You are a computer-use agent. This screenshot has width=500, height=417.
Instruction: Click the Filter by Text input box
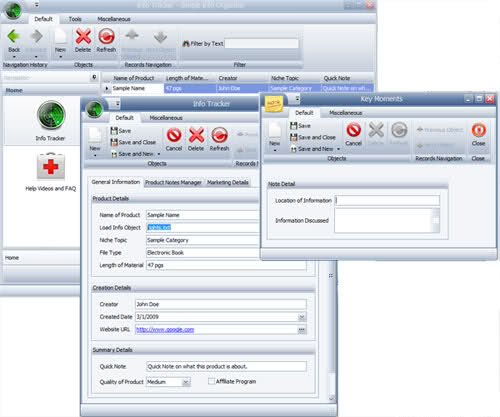262,44
